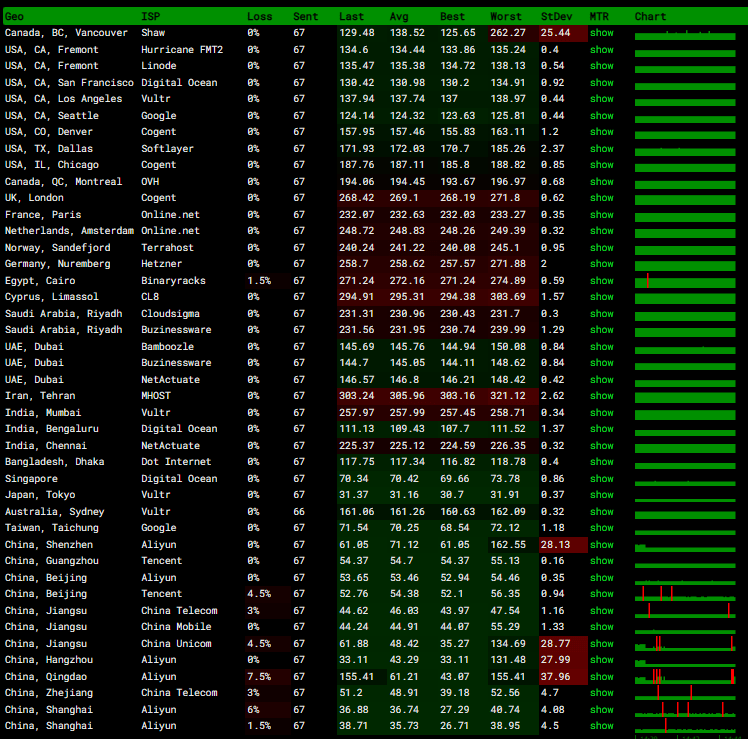
Task: Select Loss value 7.5% for Qingdao
Action: click(259, 677)
